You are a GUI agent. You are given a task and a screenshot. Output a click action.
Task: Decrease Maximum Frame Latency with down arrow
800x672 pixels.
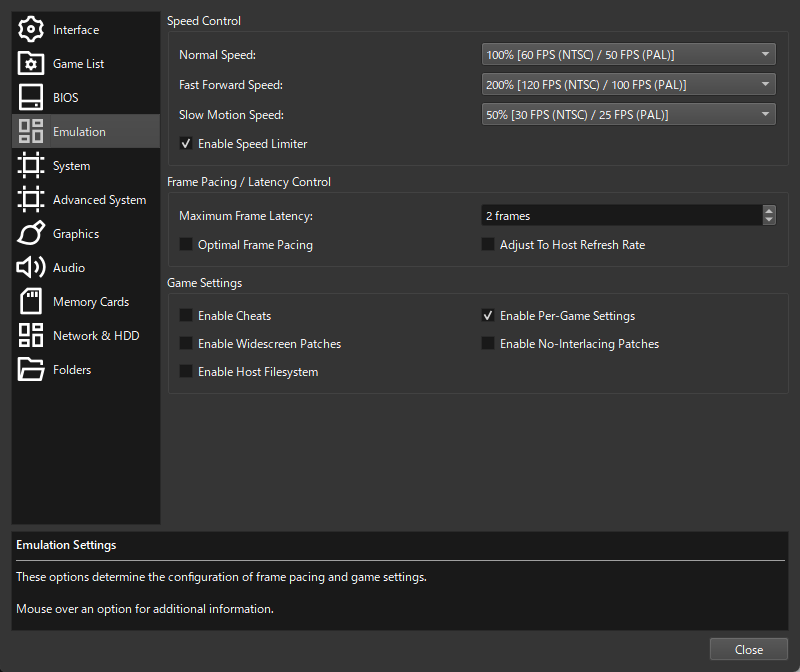tap(769, 220)
